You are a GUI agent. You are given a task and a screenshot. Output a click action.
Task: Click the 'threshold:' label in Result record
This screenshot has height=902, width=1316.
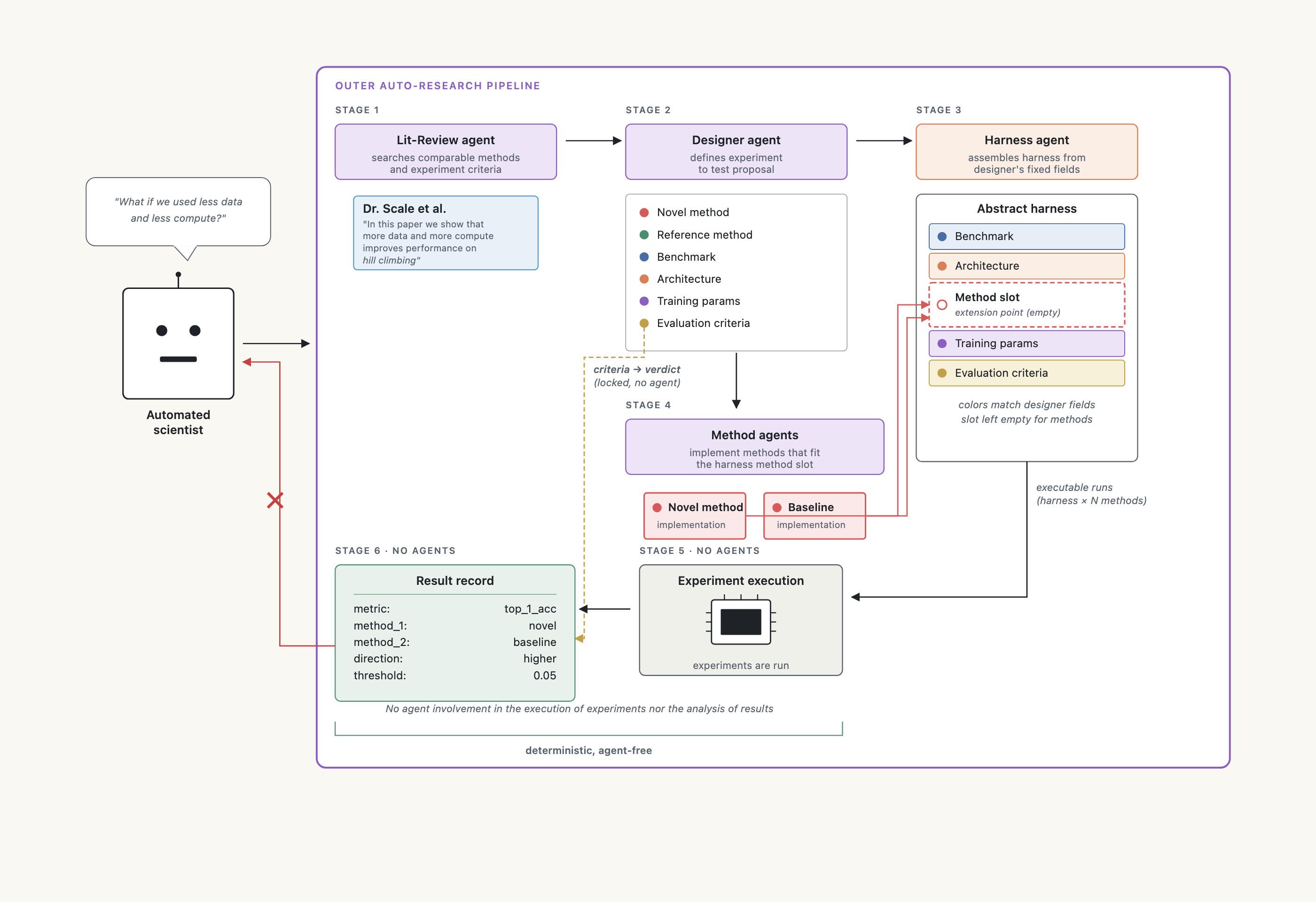[379, 676]
